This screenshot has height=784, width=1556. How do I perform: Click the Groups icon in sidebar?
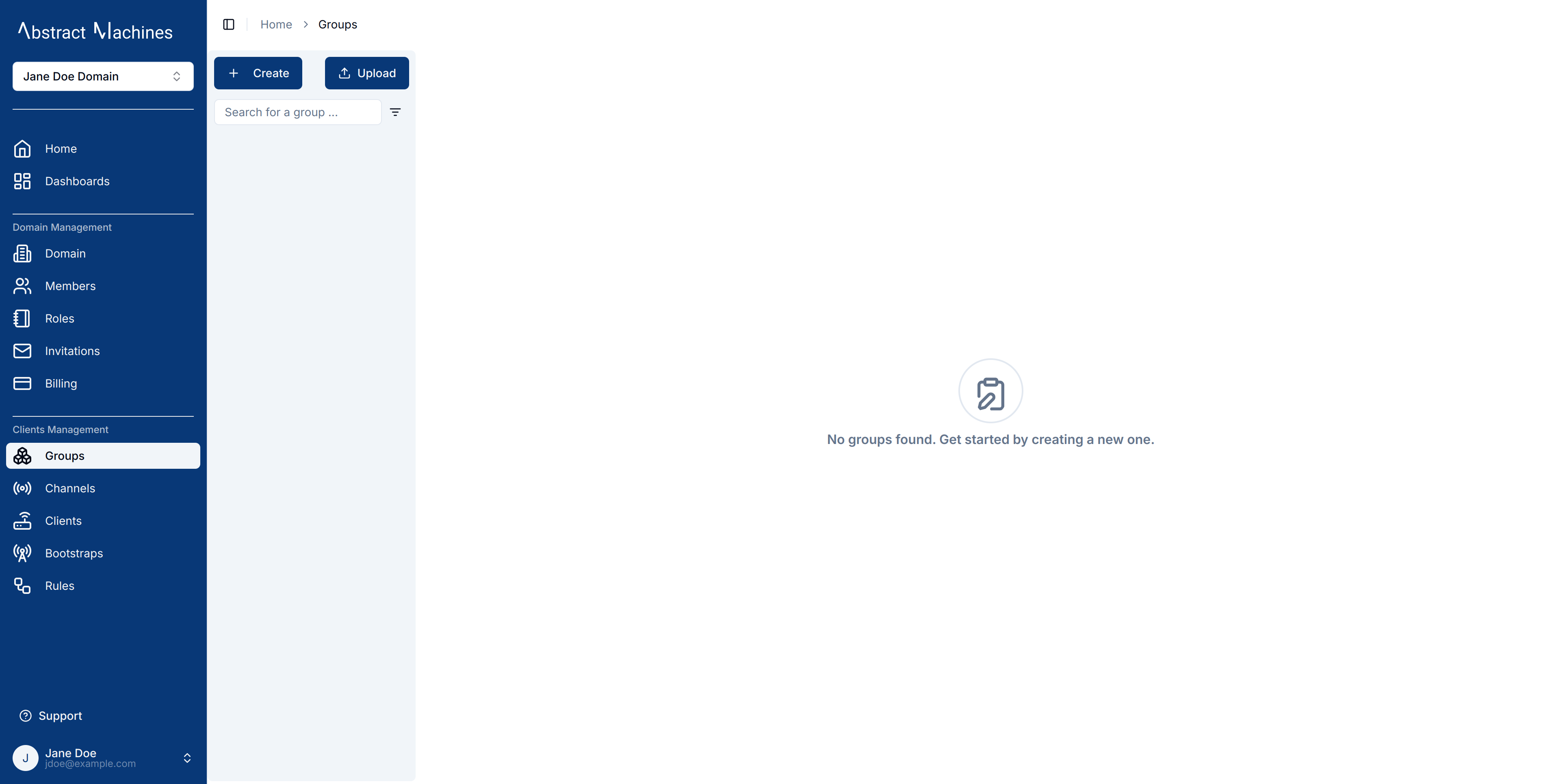[x=22, y=455]
